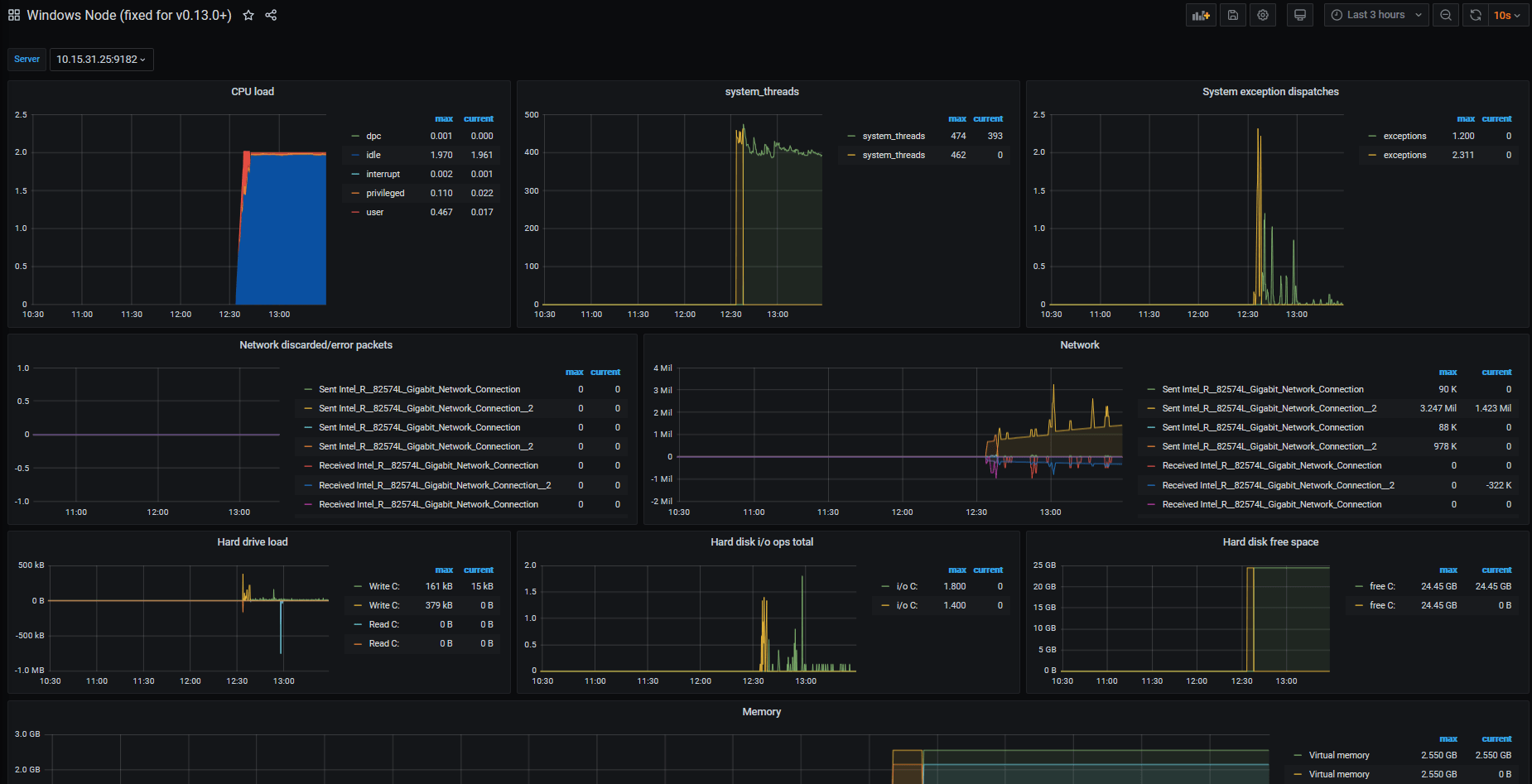The height and width of the screenshot is (784, 1532).
Task: Click the Memory panel title
Action: pos(761,711)
